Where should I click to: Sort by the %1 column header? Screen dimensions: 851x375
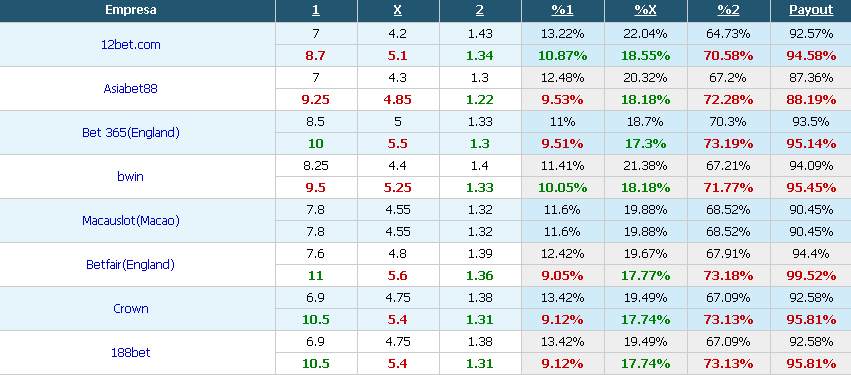(562, 10)
